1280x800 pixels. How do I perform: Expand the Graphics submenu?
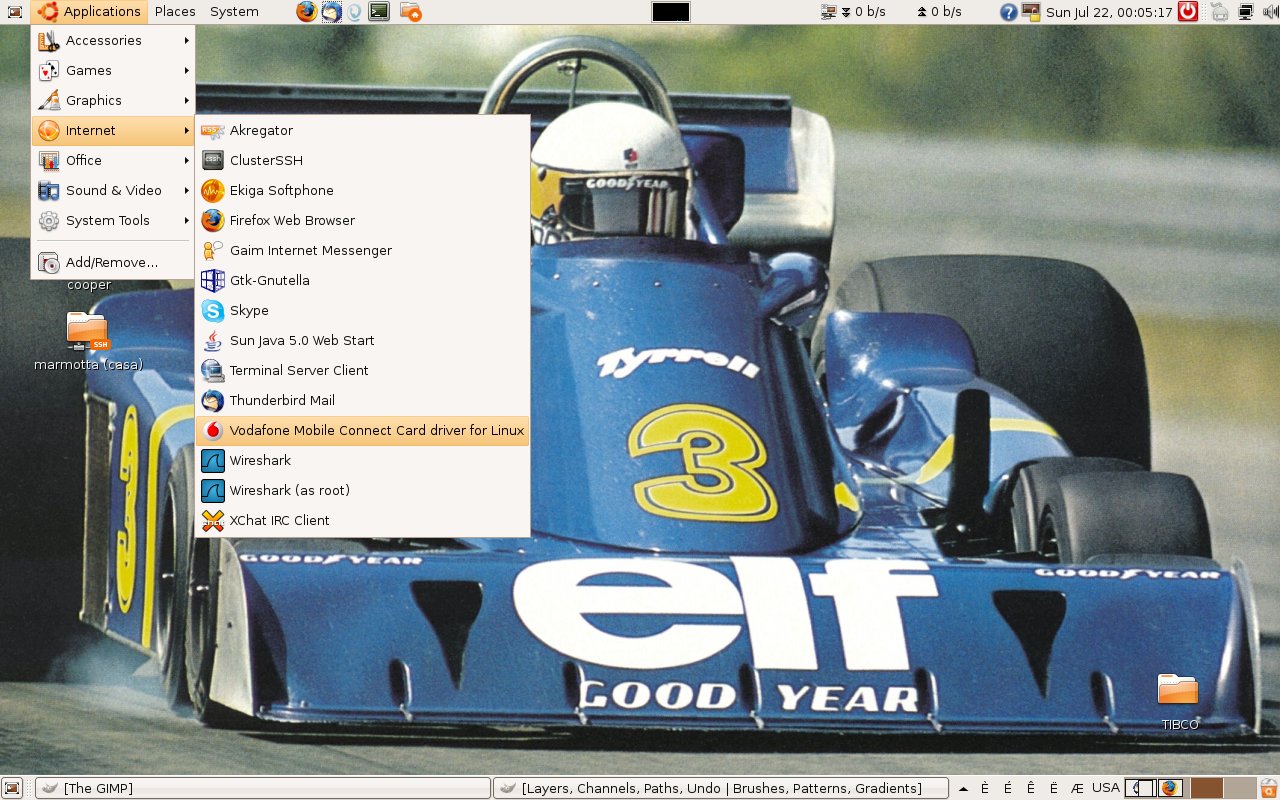pyautogui.click(x=113, y=100)
